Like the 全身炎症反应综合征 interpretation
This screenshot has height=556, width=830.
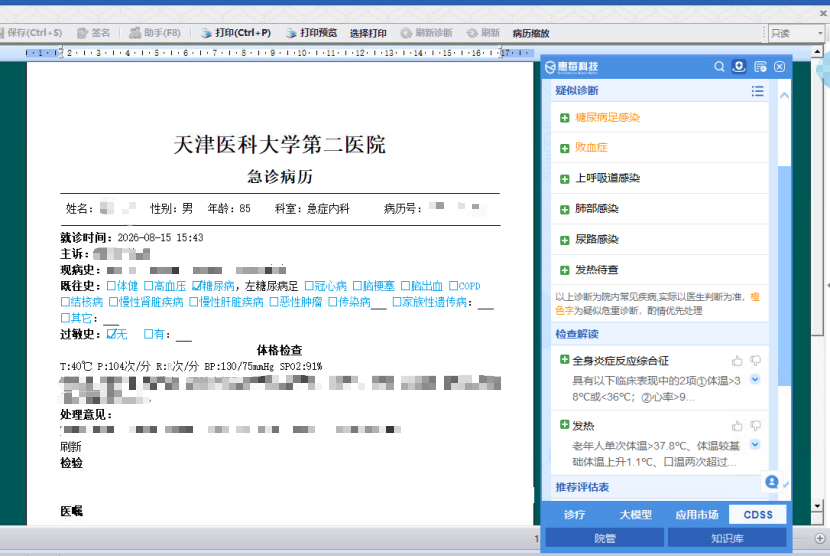click(x=737, y=361)
